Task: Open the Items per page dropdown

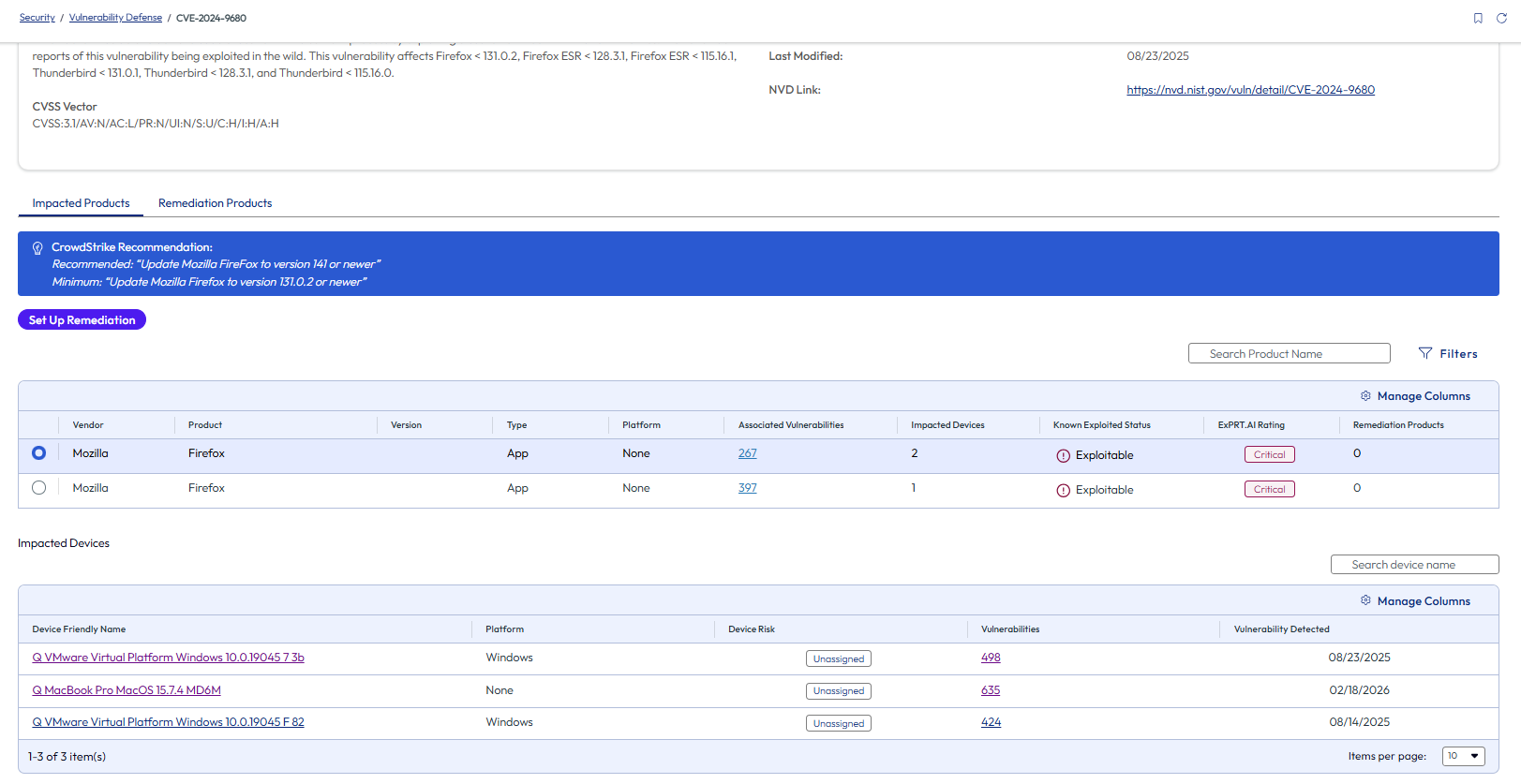Action: click(x=1463, y=756)
